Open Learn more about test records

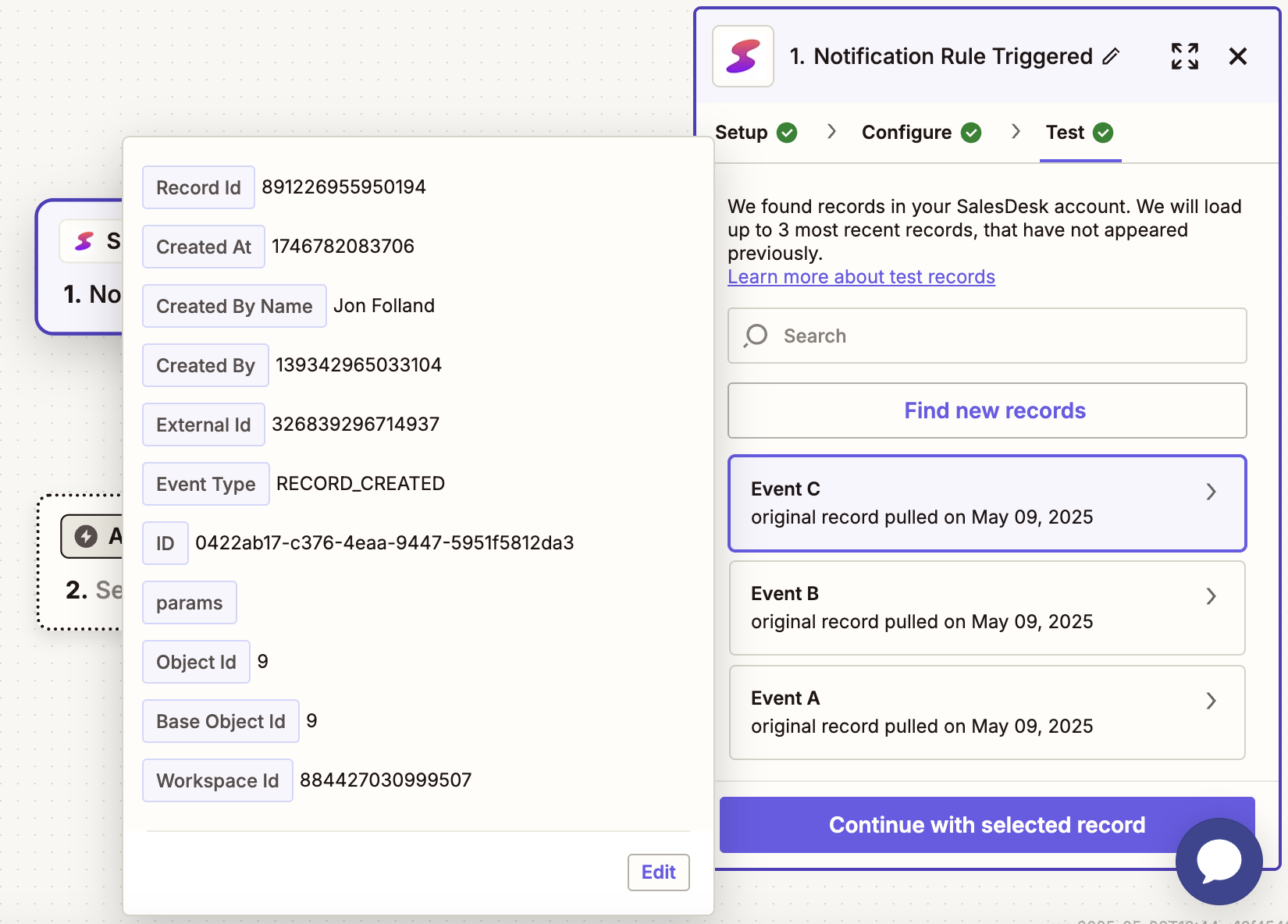click(860, 276)
